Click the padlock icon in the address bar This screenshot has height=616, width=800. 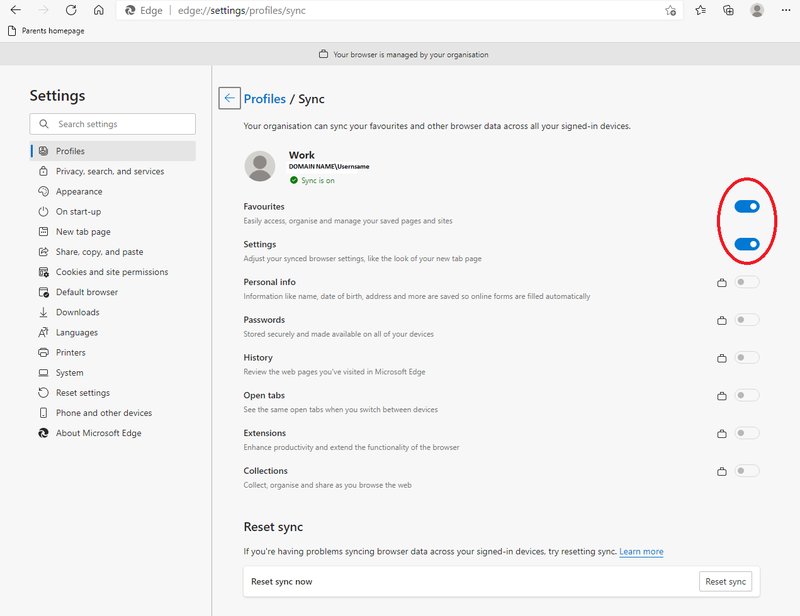tap(132, 11)
